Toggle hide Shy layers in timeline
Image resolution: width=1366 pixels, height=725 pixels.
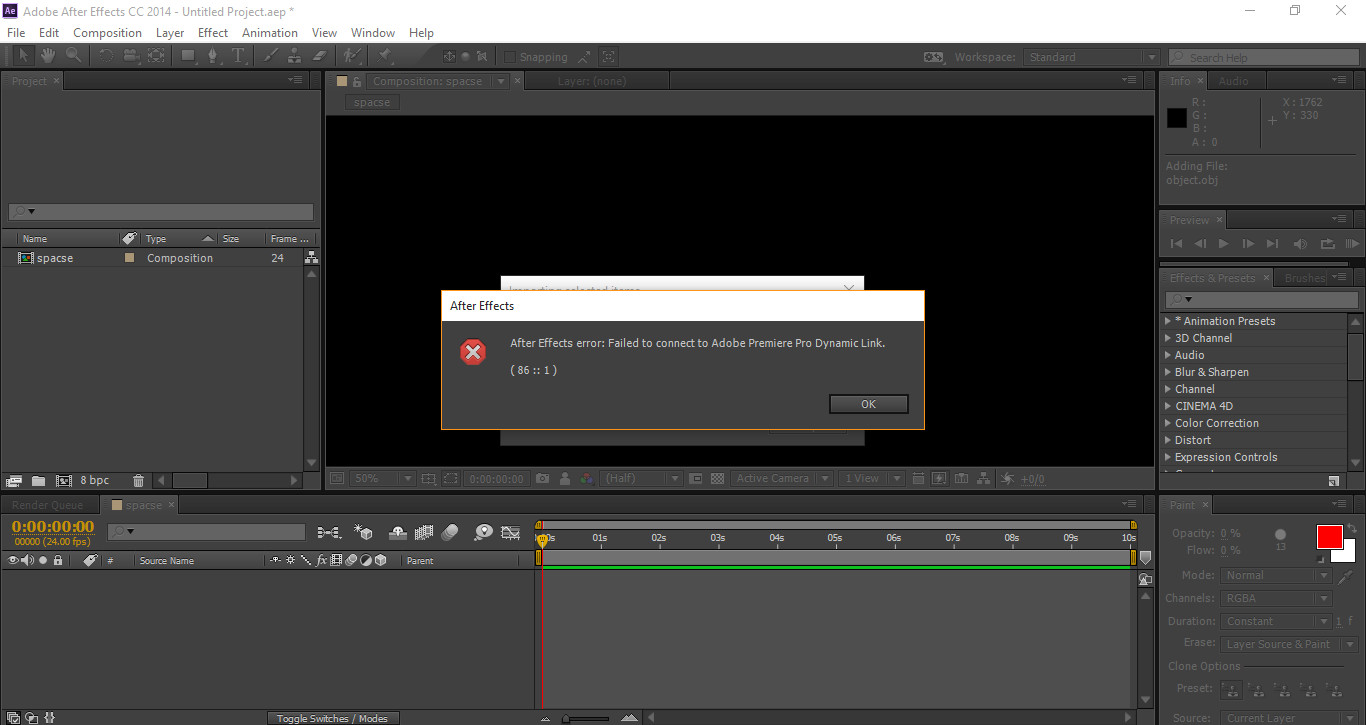click(396, 533)
